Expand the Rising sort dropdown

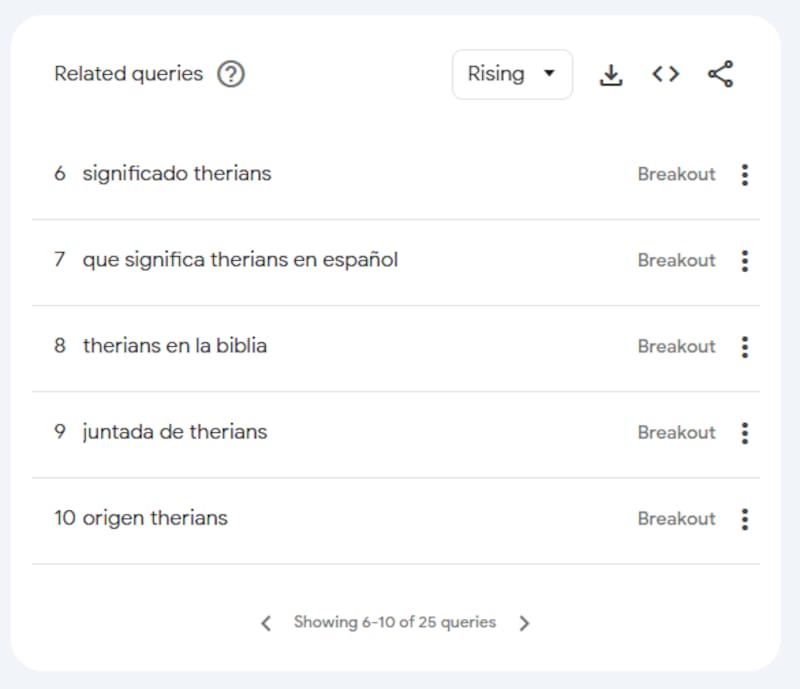512,74
